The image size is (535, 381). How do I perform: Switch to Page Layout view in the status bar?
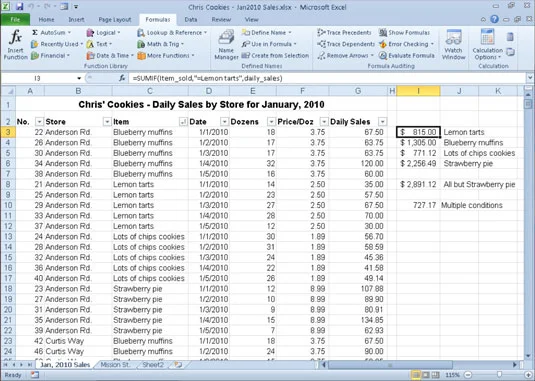(425, 375)
